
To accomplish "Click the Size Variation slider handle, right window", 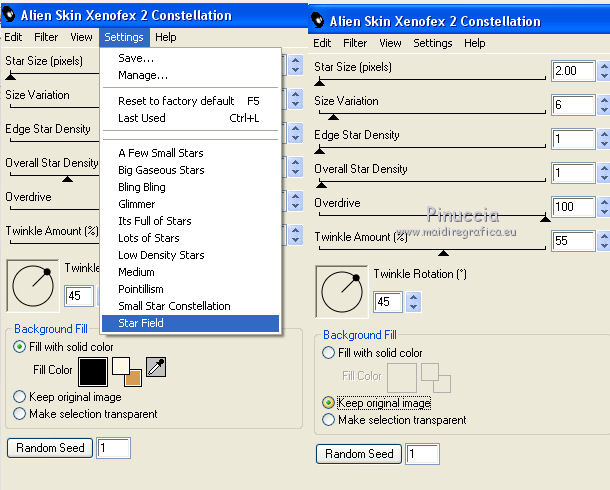I will 333,117.
